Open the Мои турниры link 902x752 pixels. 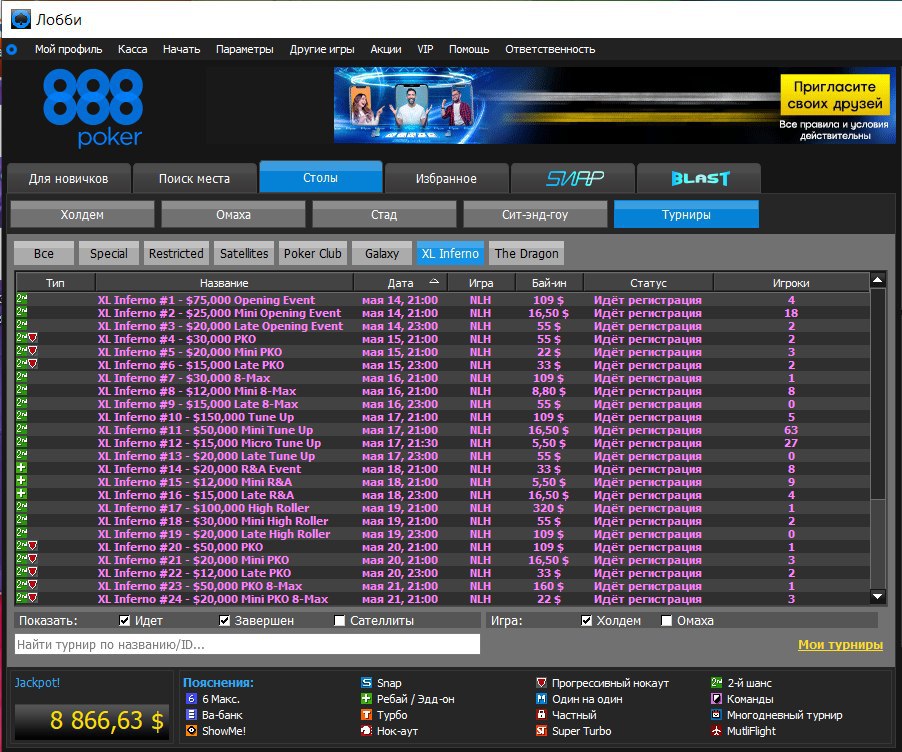pos(840,645)
